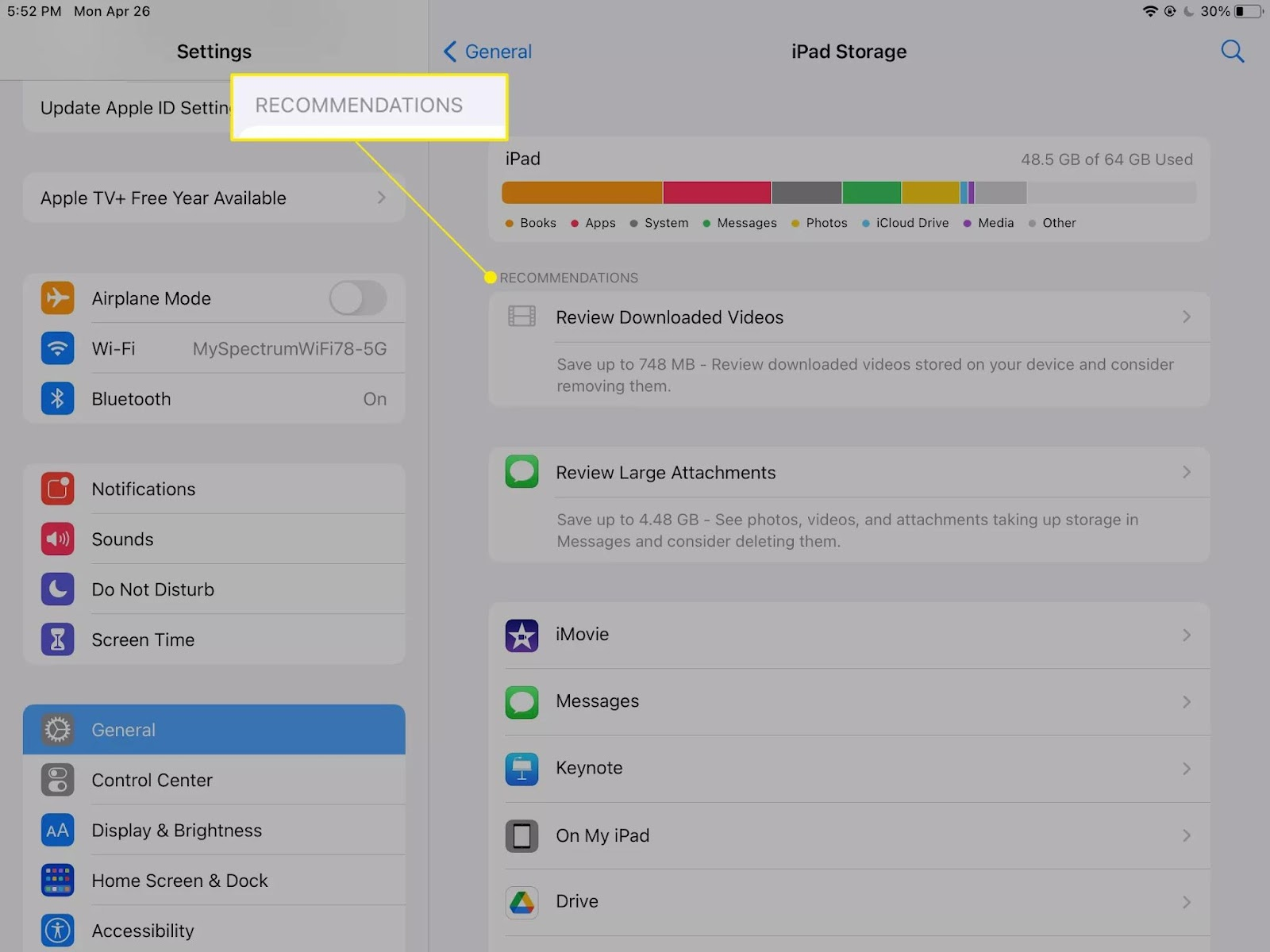
Task: Open Drive storage details chevron
Action: pyautogui.click(x=1187, y=902)
